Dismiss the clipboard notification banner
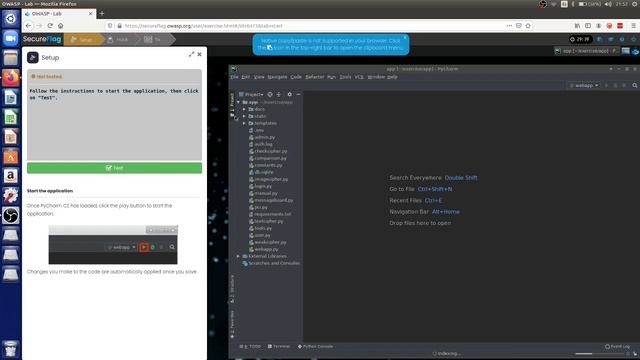640x360 pixels. pyautogui.click(x=405, y=37)
